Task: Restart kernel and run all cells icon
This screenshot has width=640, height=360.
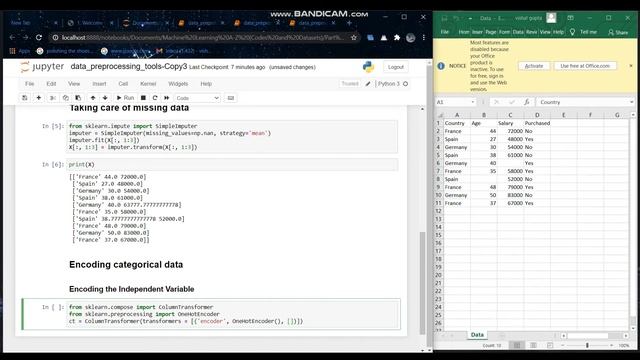Action: click(167, 98)
